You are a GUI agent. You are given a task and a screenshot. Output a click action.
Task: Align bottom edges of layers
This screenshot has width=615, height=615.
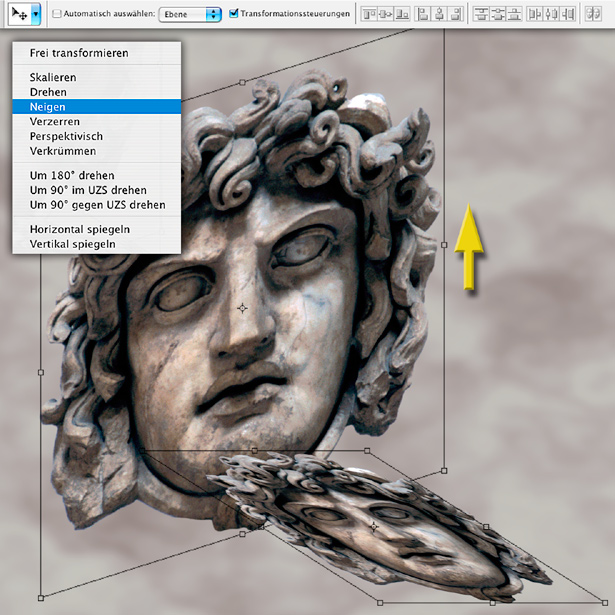click(402, 15)
